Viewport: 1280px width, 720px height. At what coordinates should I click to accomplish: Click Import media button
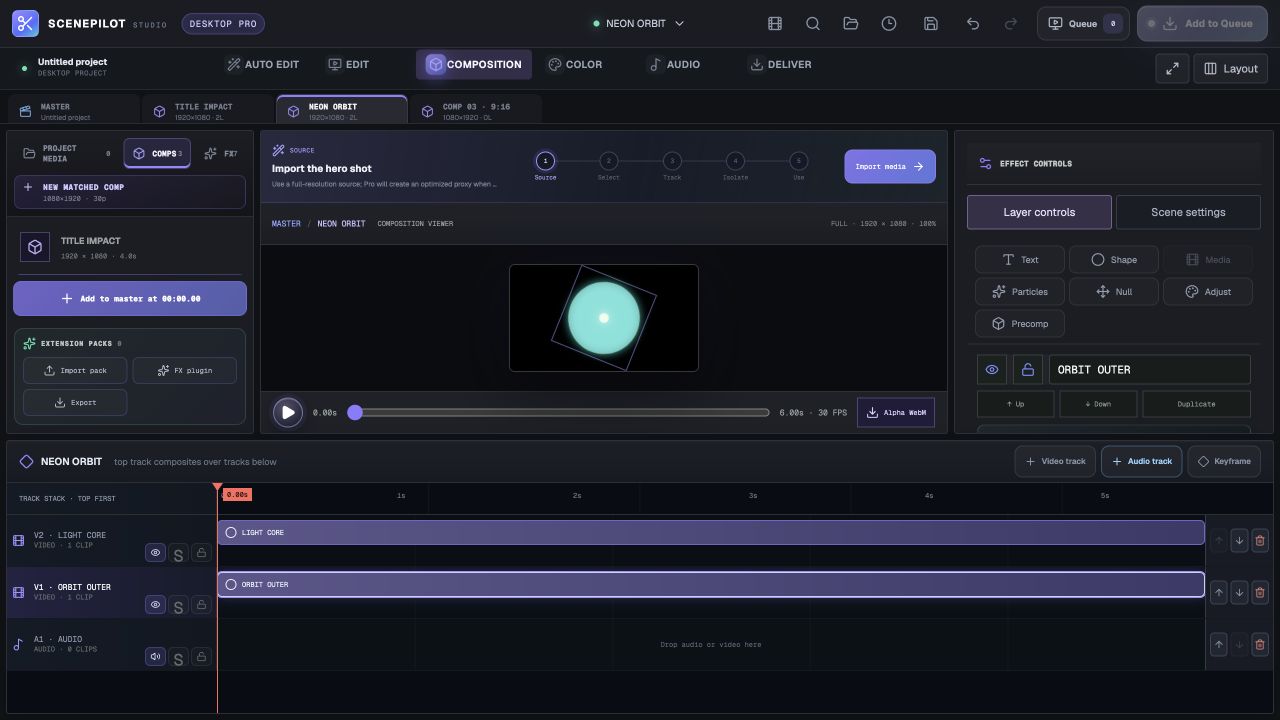click(890, 166)
